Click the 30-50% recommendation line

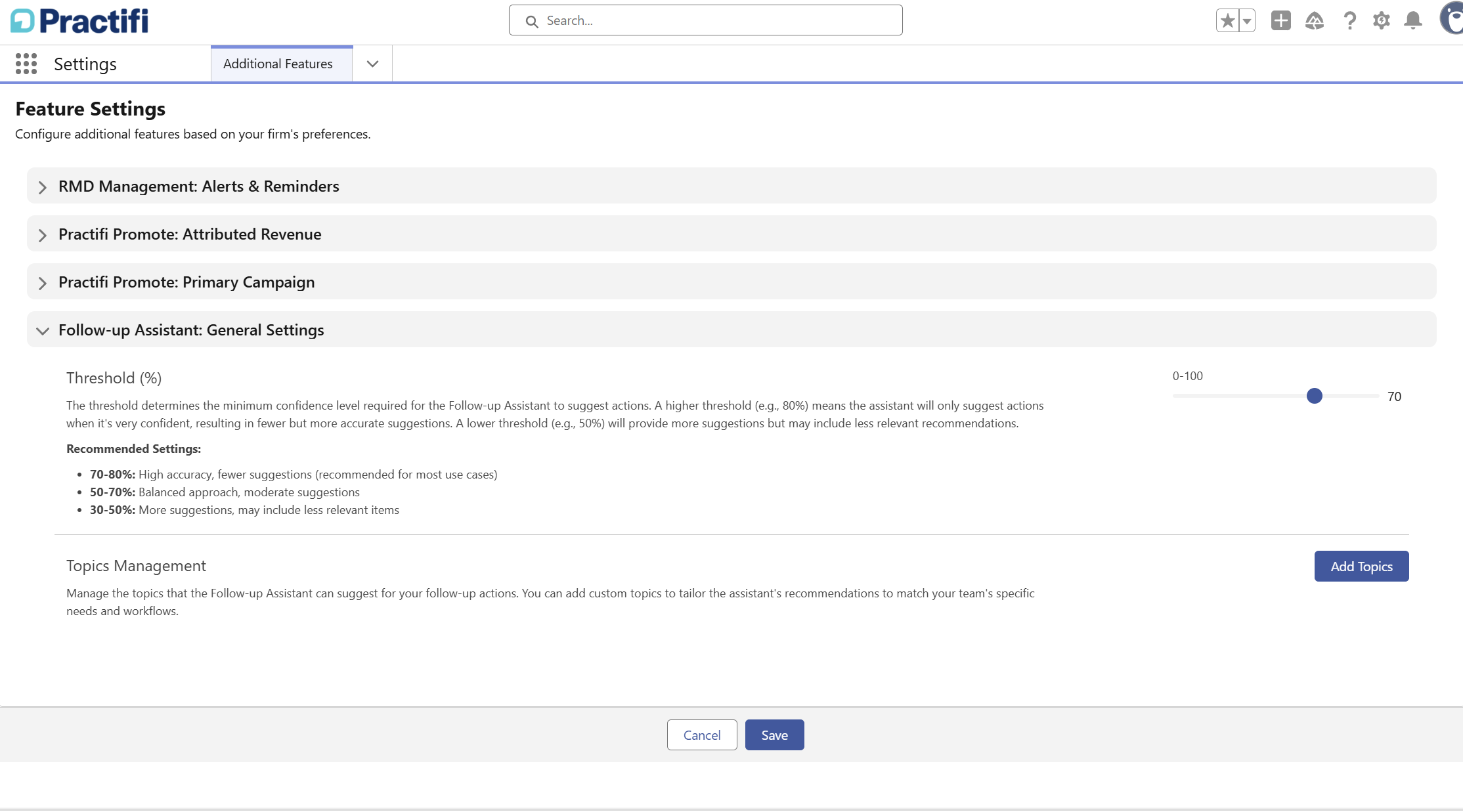[244, 510]
